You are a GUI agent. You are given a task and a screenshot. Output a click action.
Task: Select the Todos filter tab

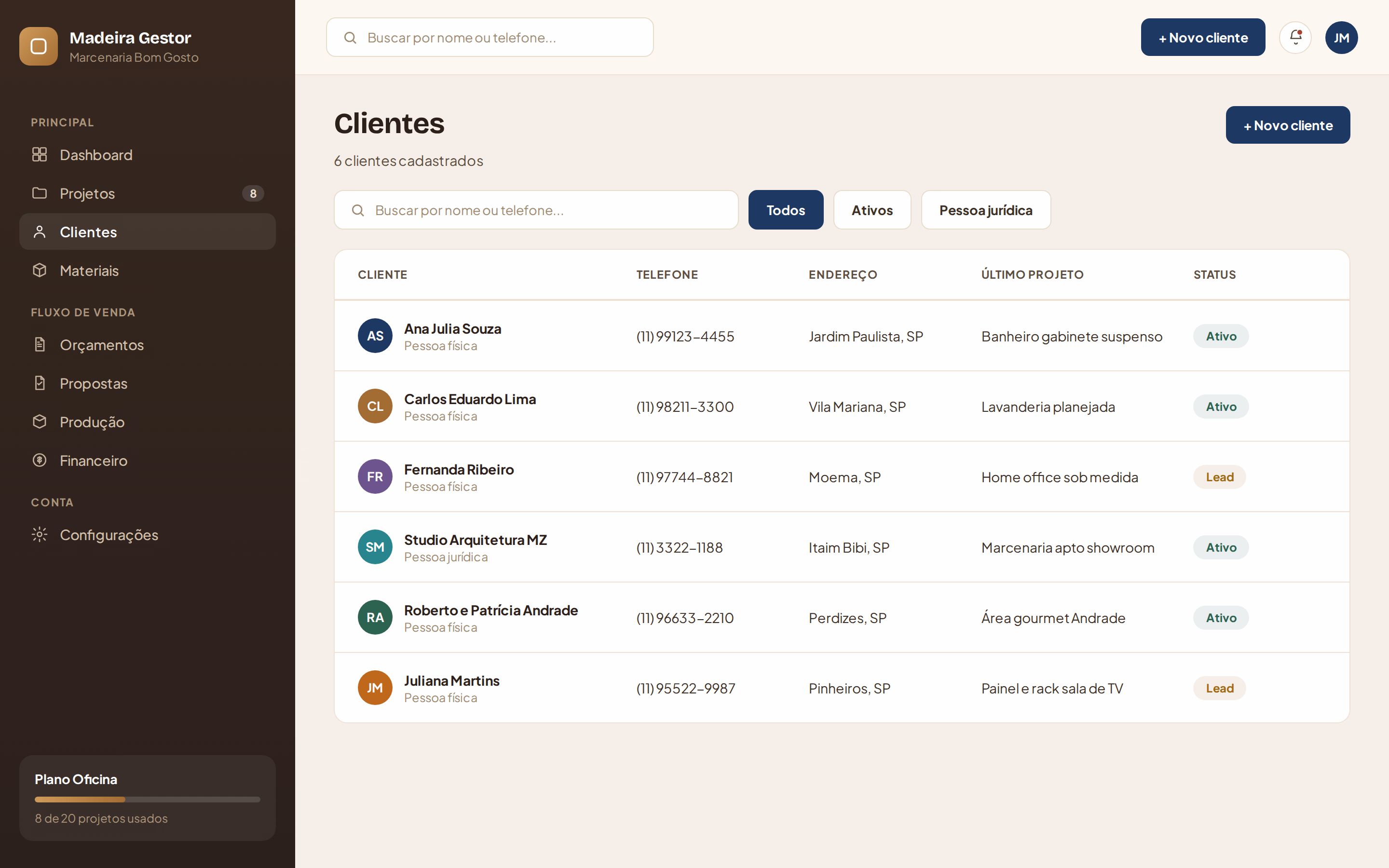pos(786,210)
